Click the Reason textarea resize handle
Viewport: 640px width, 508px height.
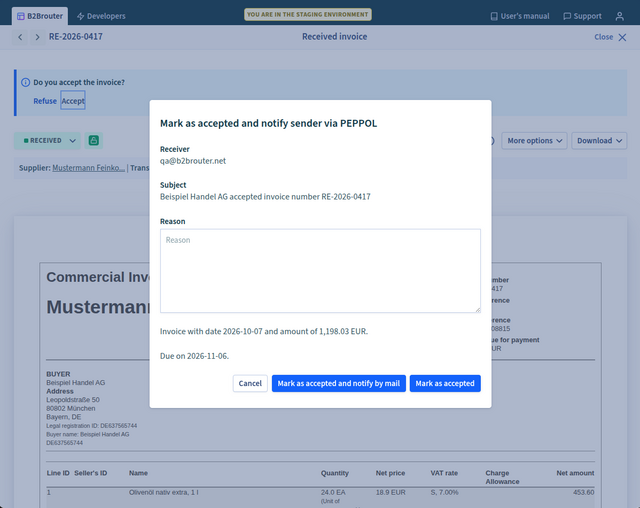click(x=478, y=310)
